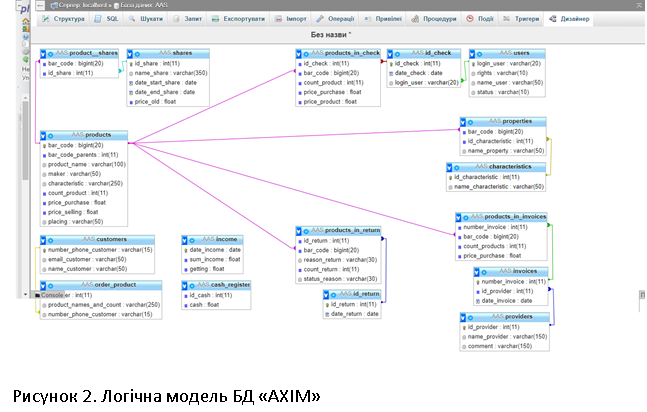Click the options gear icon on customers table

click(x=50, y=240)
